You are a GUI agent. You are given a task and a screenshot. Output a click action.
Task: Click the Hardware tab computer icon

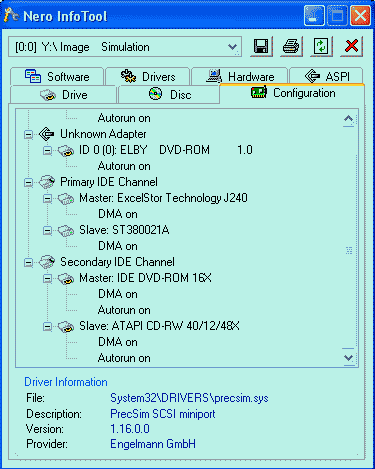pyautogui.click(x=214, y=76)
